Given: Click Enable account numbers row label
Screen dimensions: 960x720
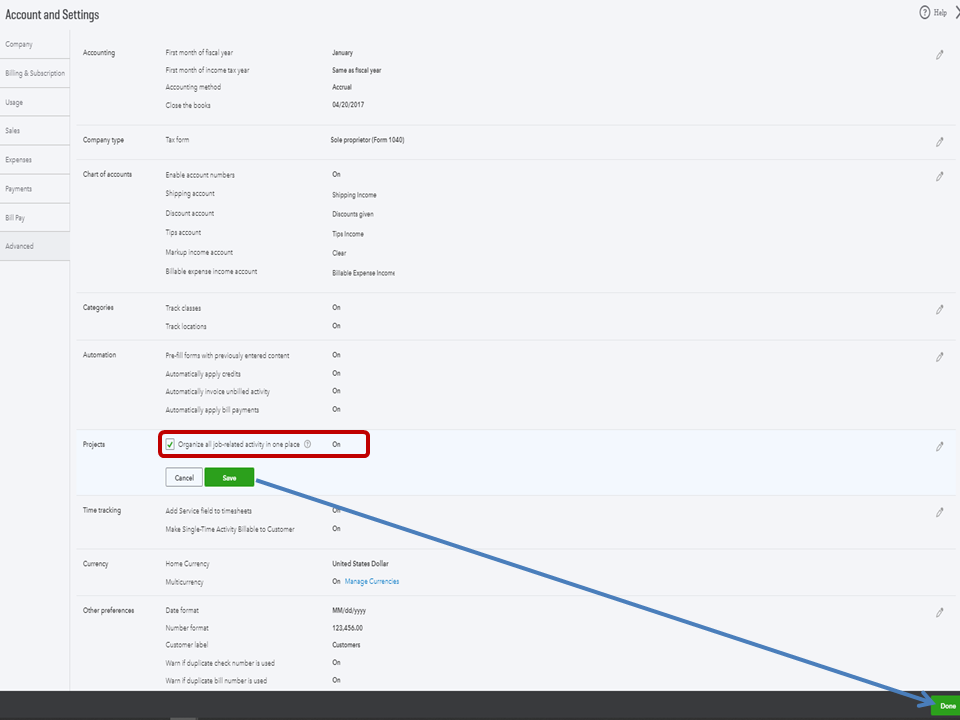Looking at the screenshot, I should 200,175.
